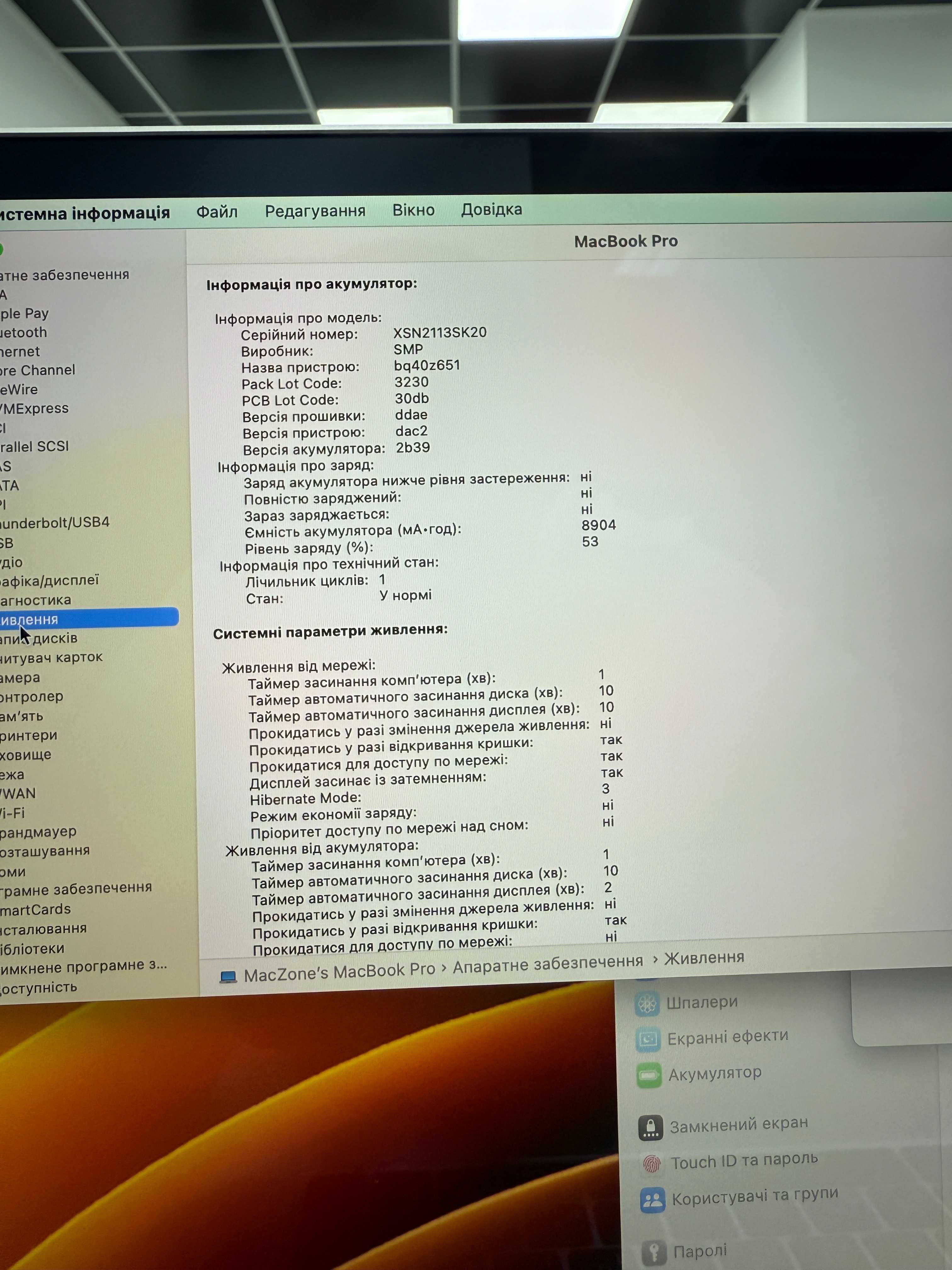
Task: Select Принтери in the sidebar
Action: click(29, 735)
